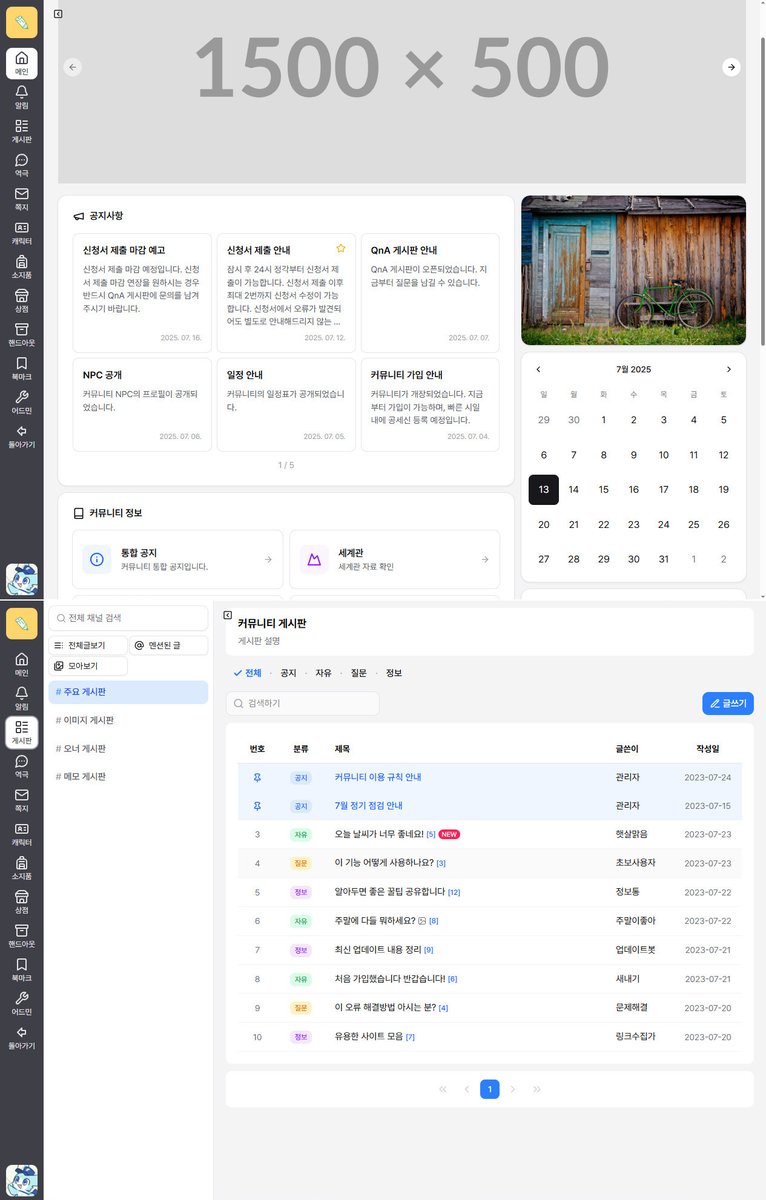The image size is (766, 1200).
Task: Click pagination last page double arrow
Action: (537, 1089)
